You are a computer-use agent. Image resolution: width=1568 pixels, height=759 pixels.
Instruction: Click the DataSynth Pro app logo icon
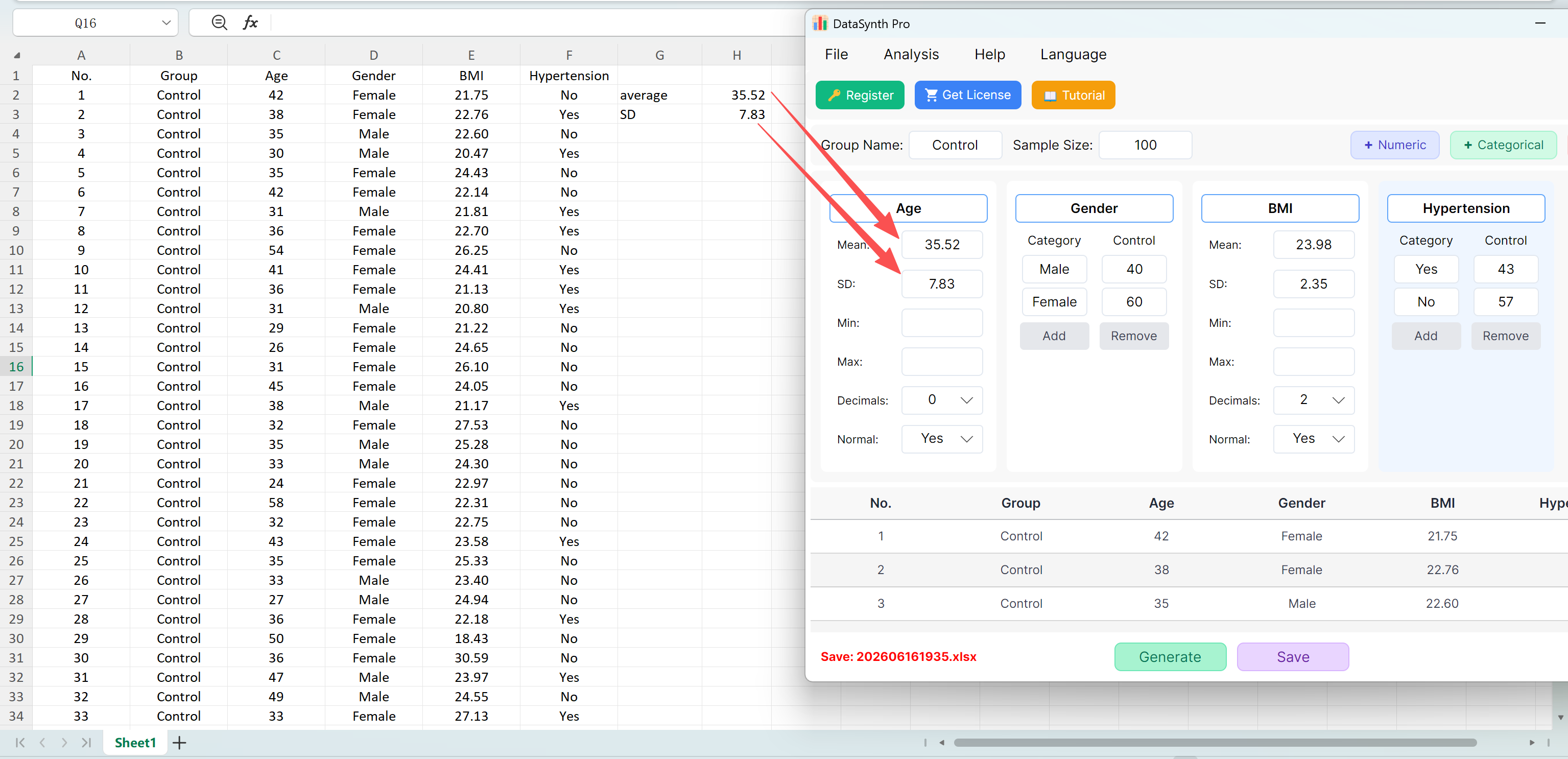[820, 23]
